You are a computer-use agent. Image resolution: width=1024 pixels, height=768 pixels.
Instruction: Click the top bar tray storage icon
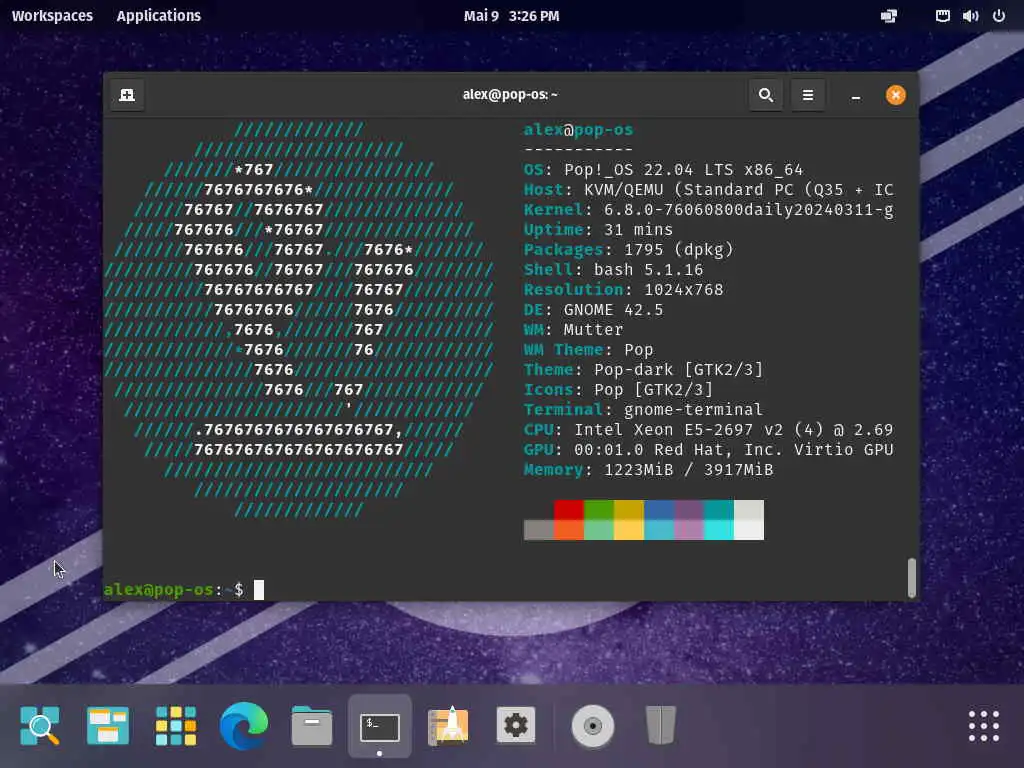pyautogui.click(x=942, y=16)
